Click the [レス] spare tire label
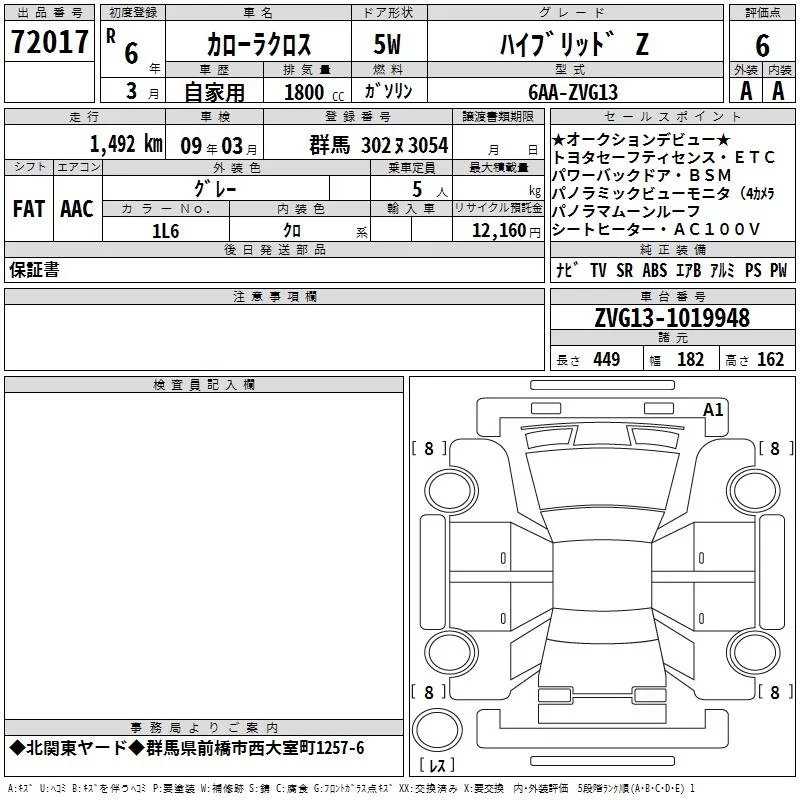The height and width of the screenshot is (800, 800). (437, 765)
